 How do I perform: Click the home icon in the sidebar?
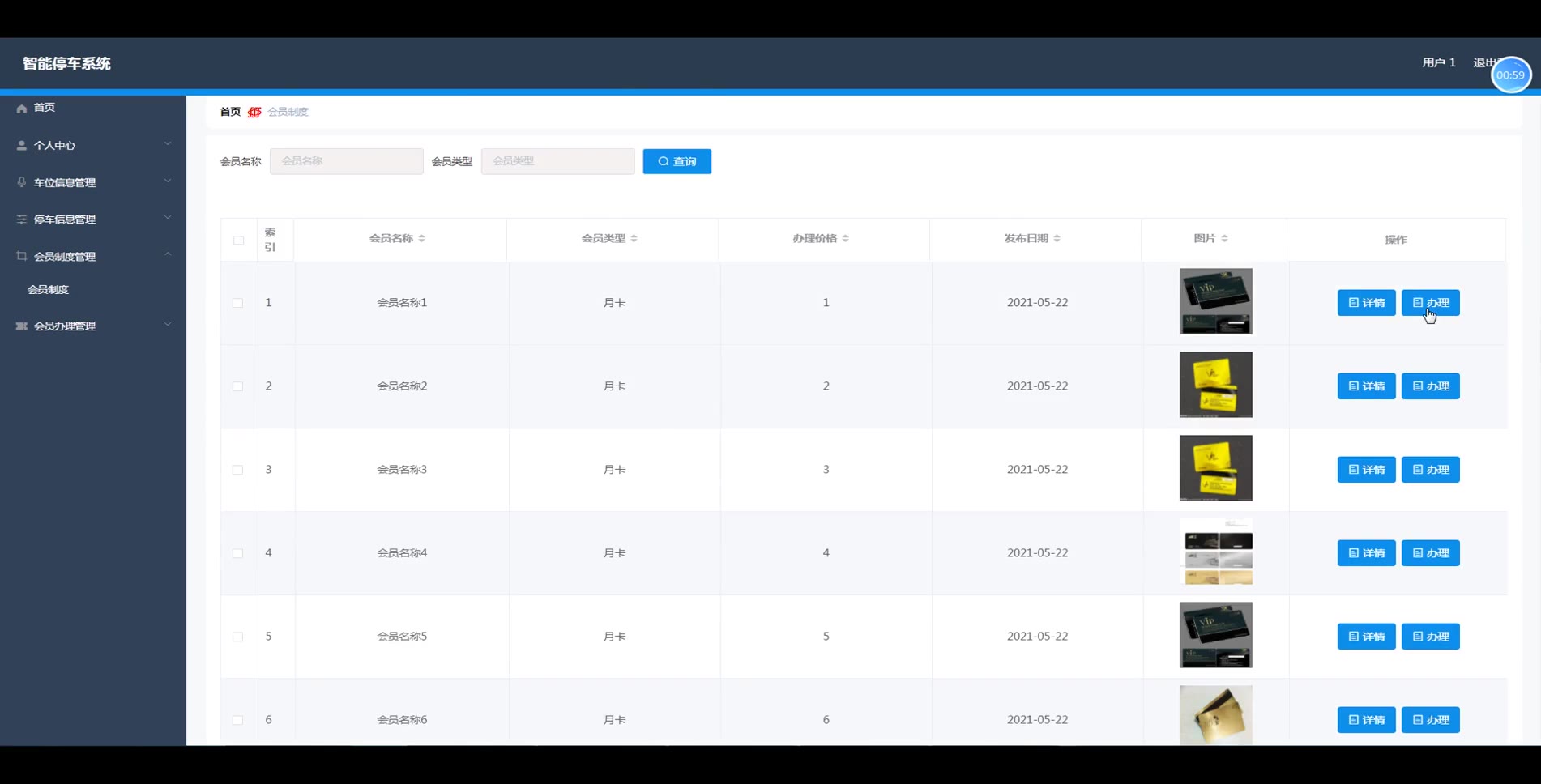point(22,108)
